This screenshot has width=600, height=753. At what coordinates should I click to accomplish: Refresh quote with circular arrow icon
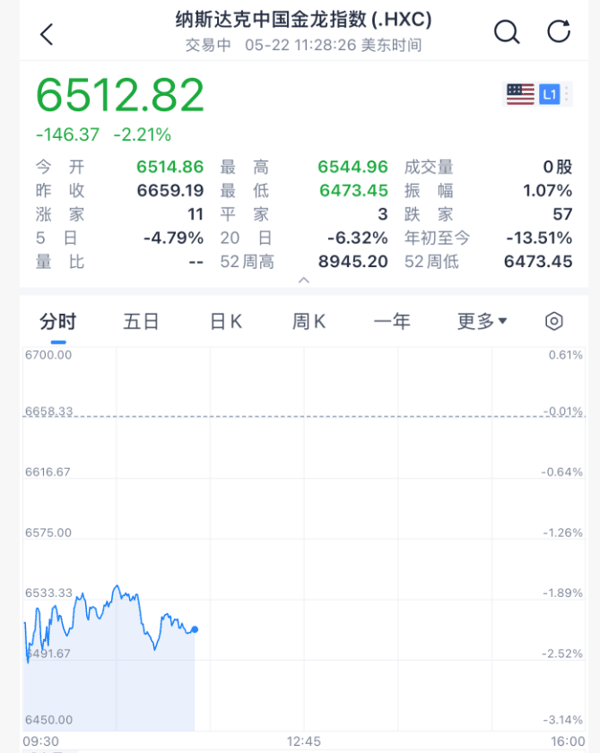click(559, 32)
